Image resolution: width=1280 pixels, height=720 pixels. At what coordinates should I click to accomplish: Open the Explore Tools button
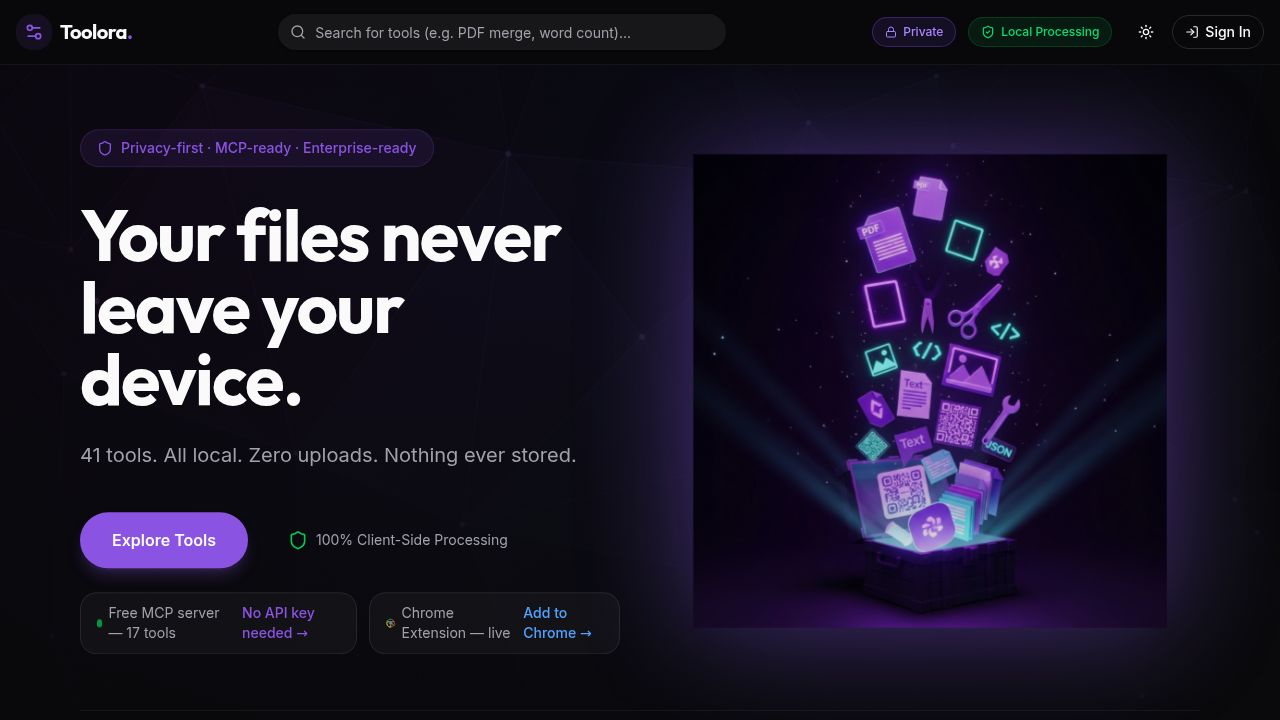[x=164, y=540]
